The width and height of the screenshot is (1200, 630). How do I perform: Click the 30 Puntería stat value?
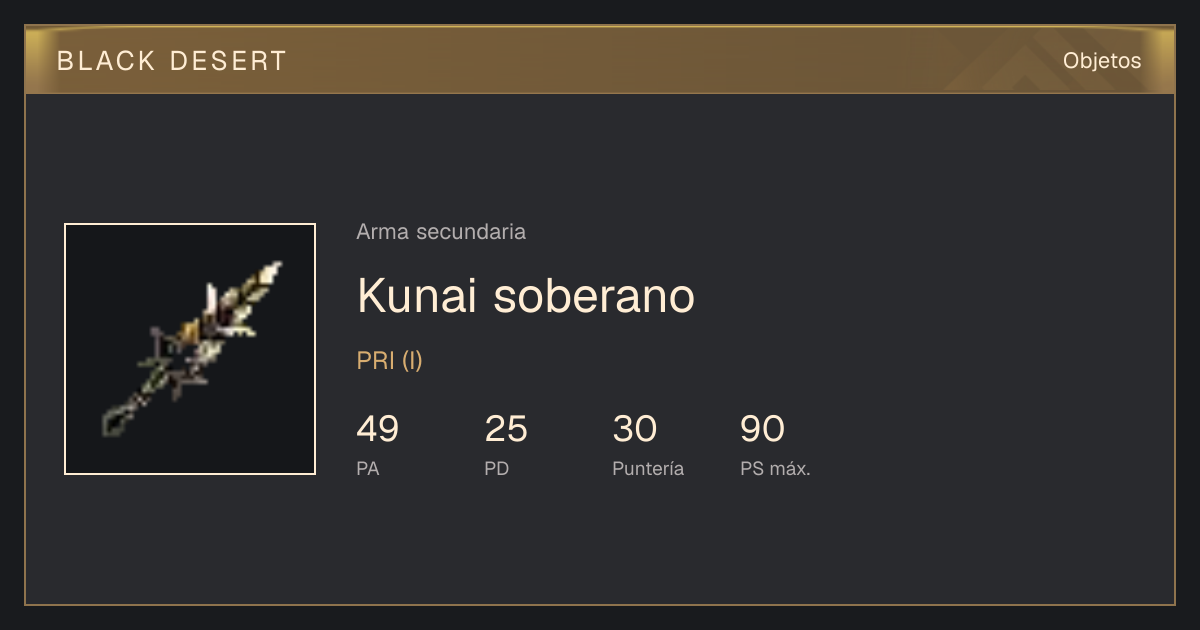(x=634, y=429)
